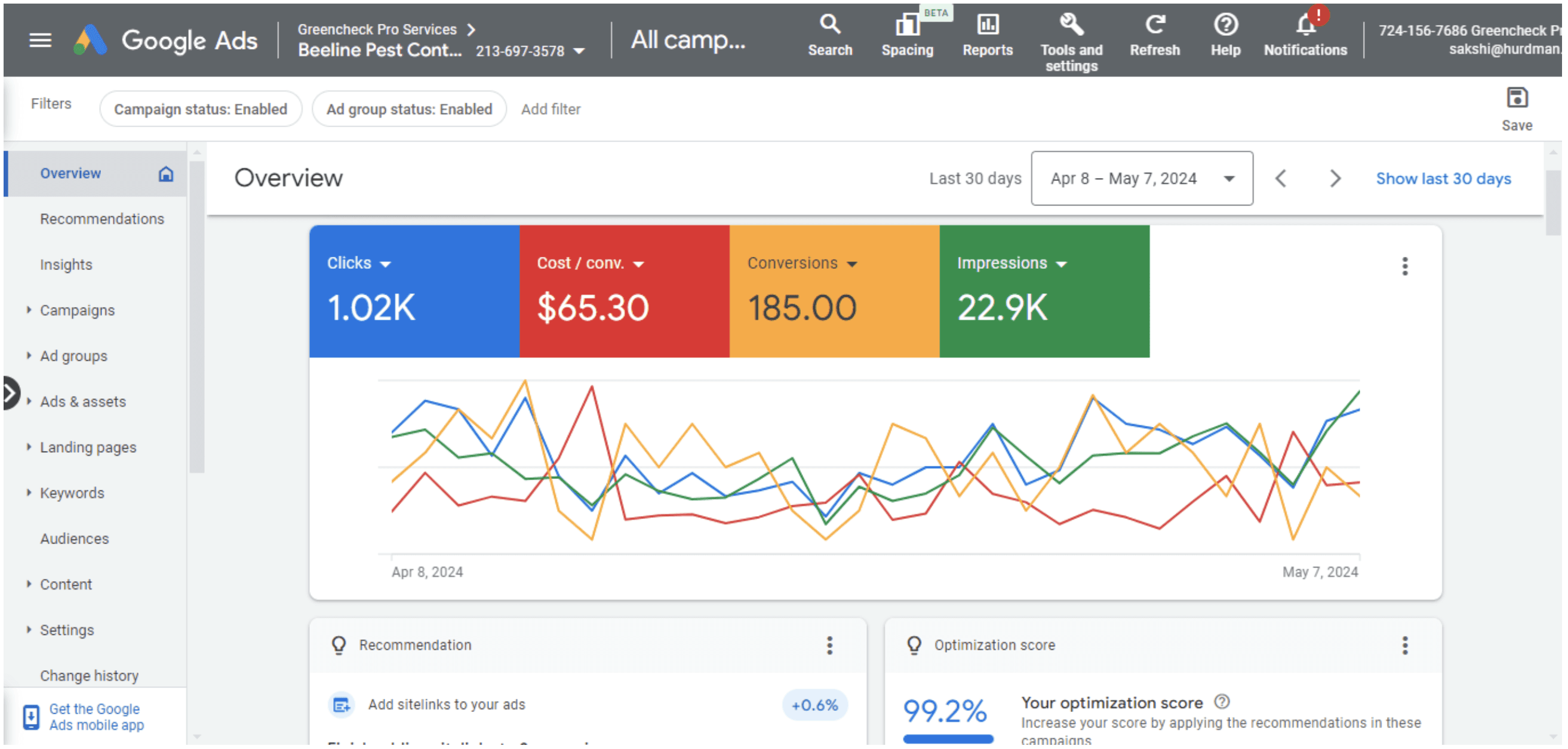
Task: Open the Reports icon in header
Action: tap(987, 25)
